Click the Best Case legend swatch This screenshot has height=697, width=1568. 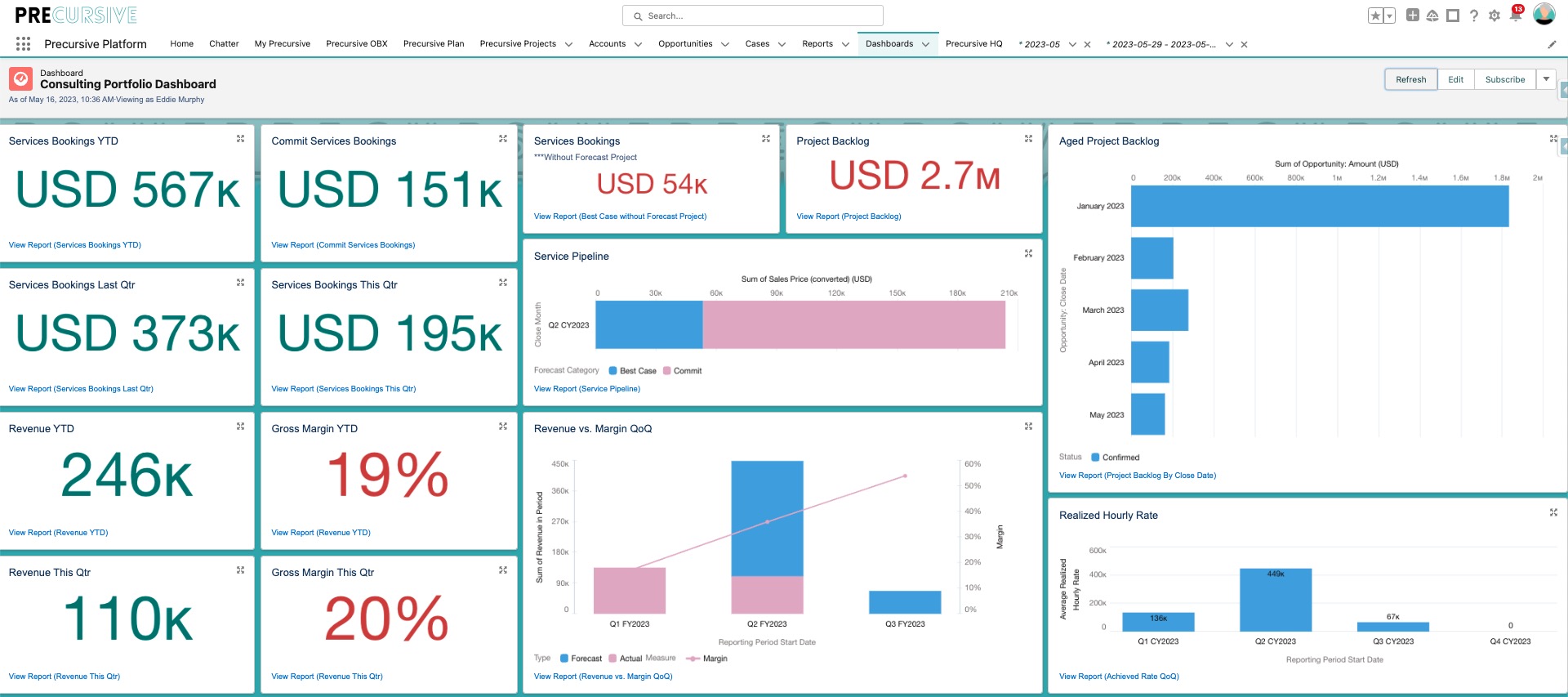tap(612, 371)
